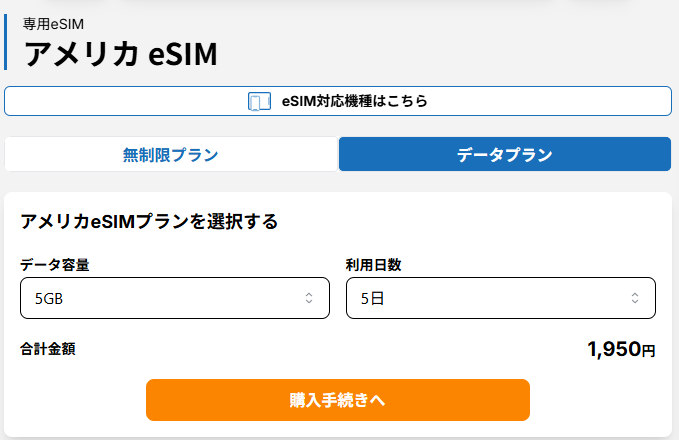Click the up-down chevron in the 5日 selector
This screenshot has width=679, height=440.
coord(635,298)
